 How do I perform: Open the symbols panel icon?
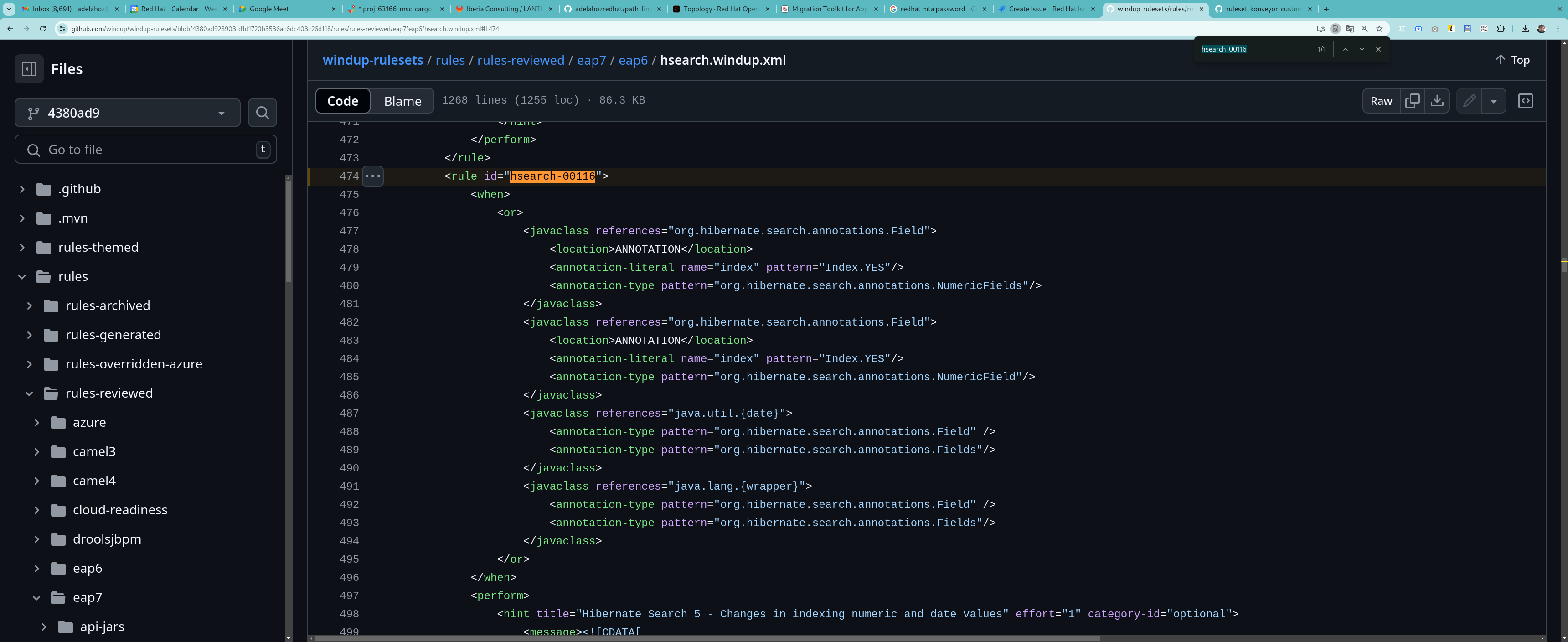coord(1526,101)
